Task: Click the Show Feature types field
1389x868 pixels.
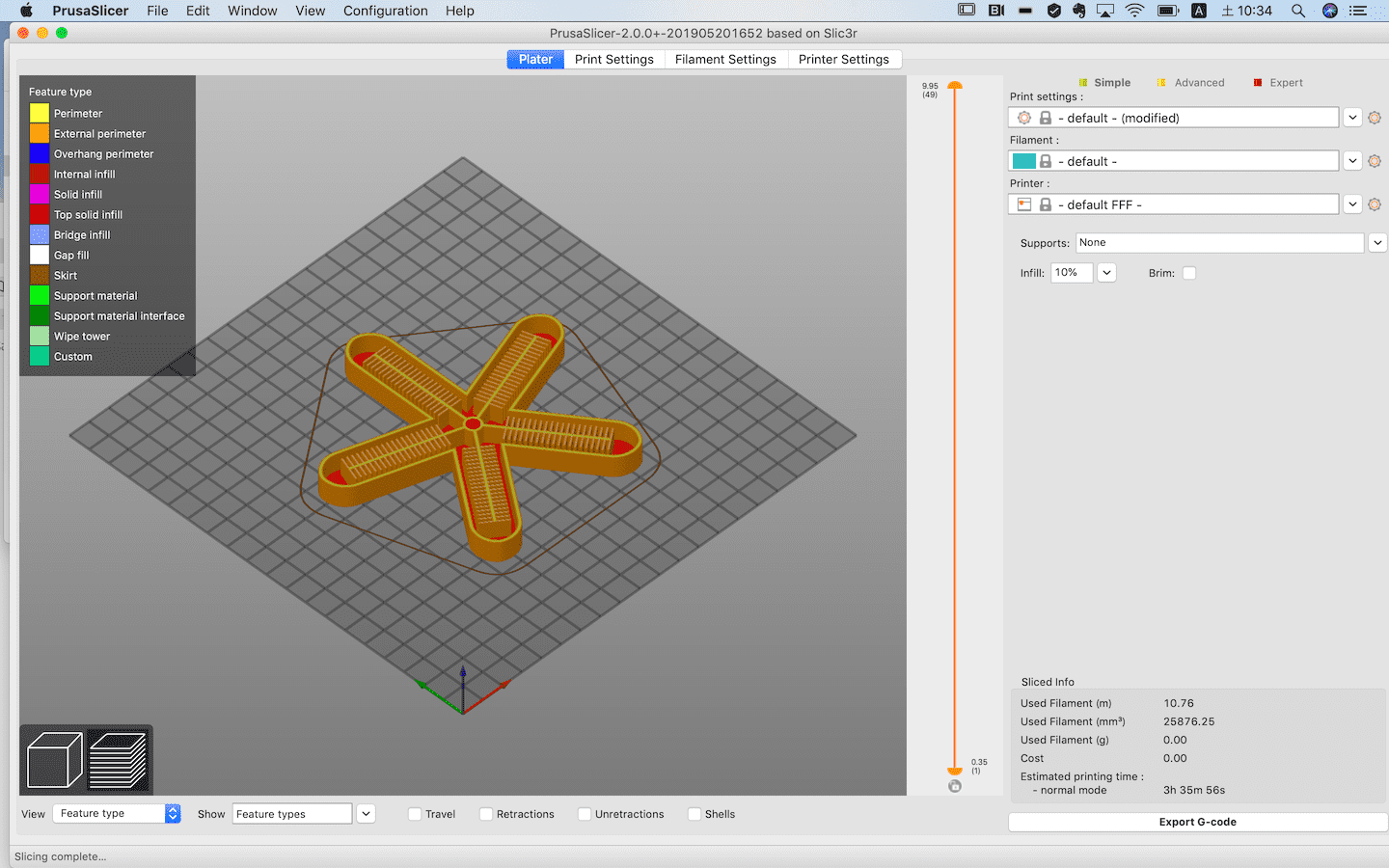Action: tap(291, 814)
